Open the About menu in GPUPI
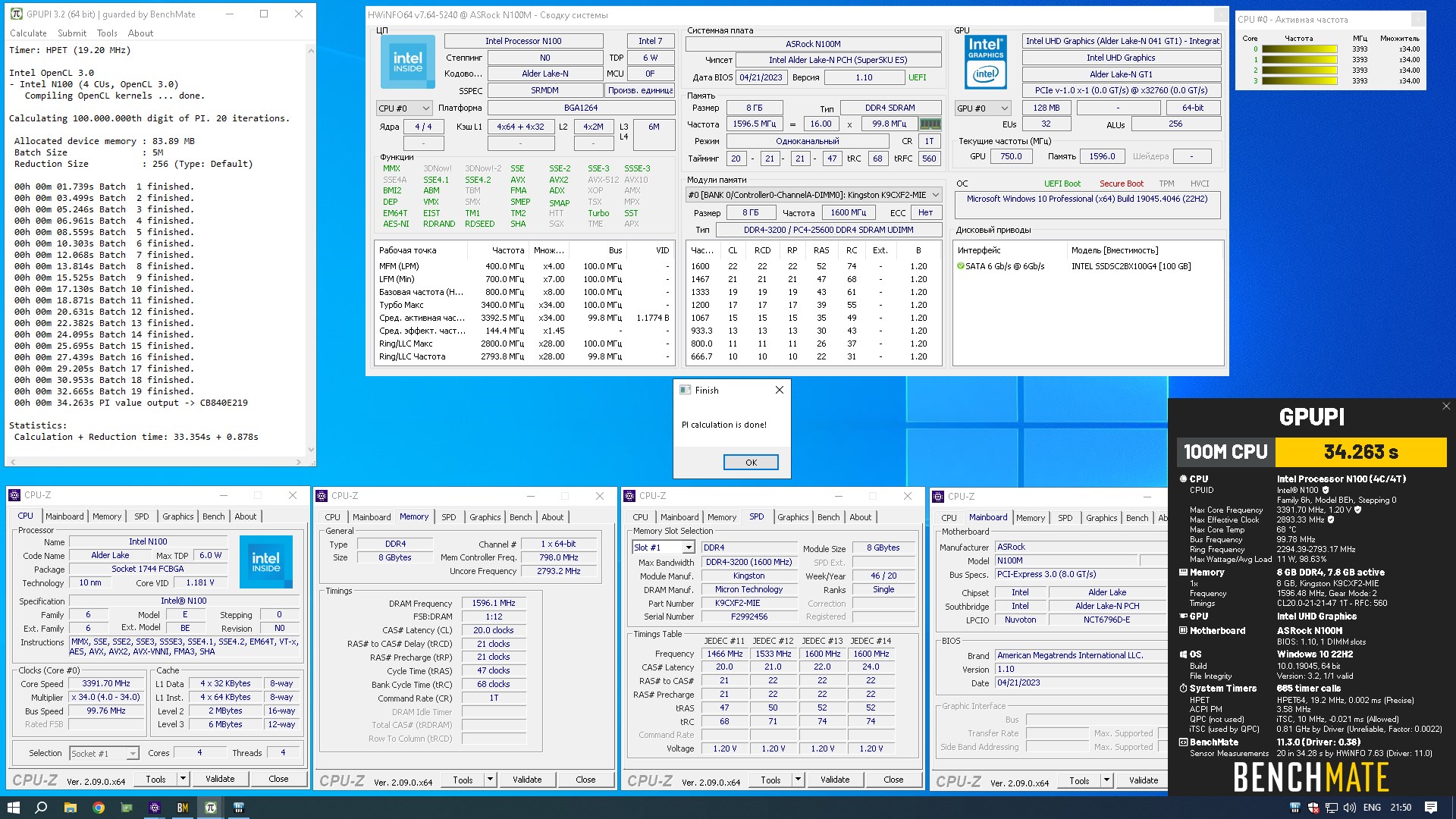This screenshot has width=1456, height=819. (140, 33)
